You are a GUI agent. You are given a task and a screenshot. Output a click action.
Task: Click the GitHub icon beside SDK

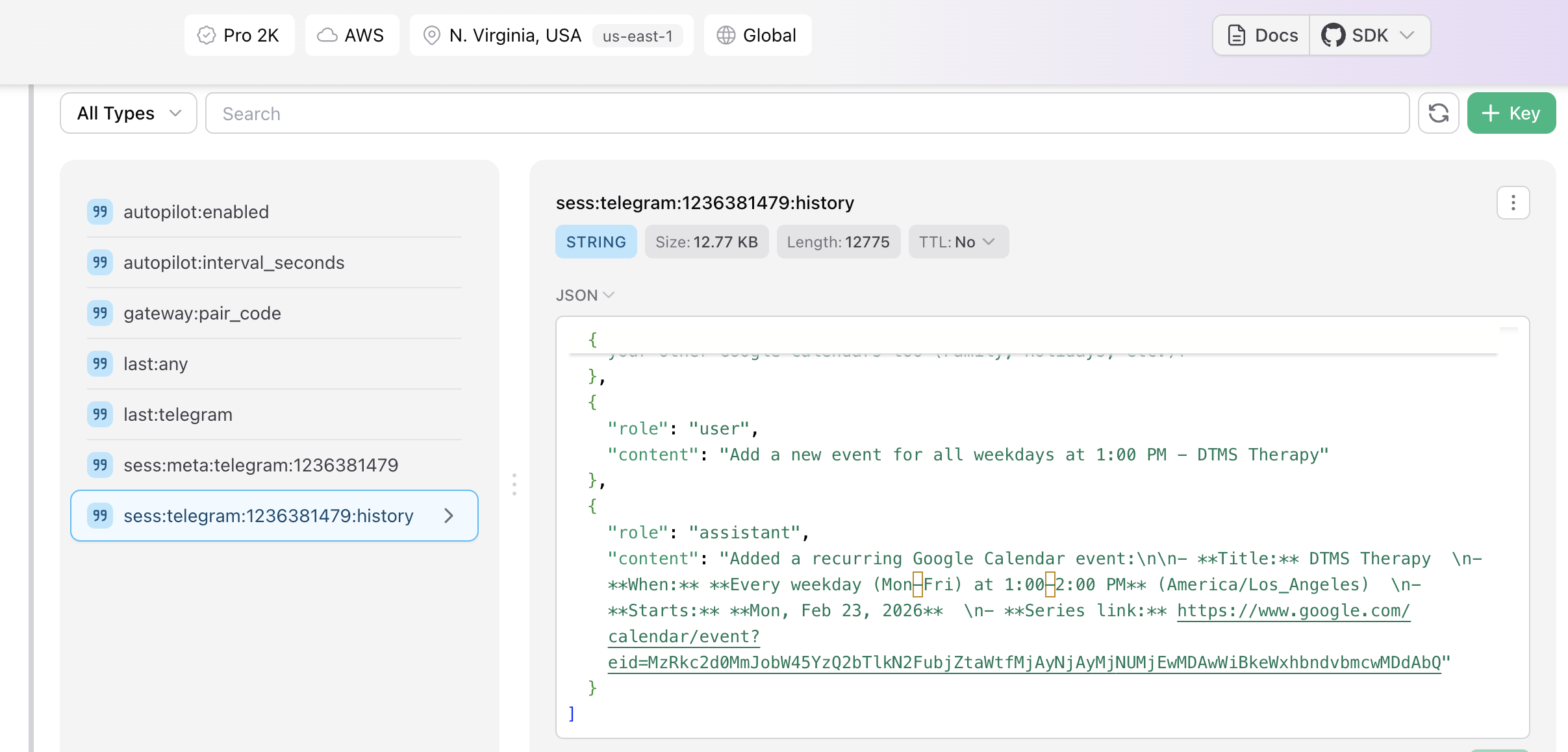pos(1333,35)
